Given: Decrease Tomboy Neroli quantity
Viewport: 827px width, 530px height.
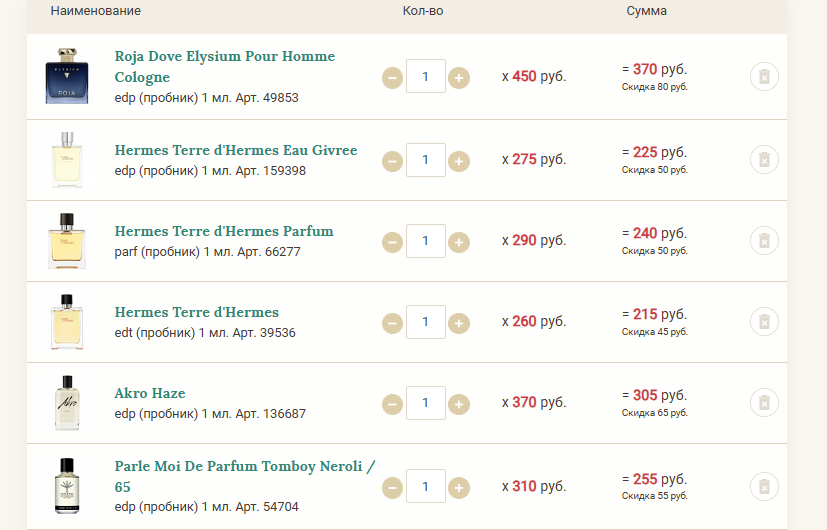Looking at the screenshot, I should coord(393,488).
